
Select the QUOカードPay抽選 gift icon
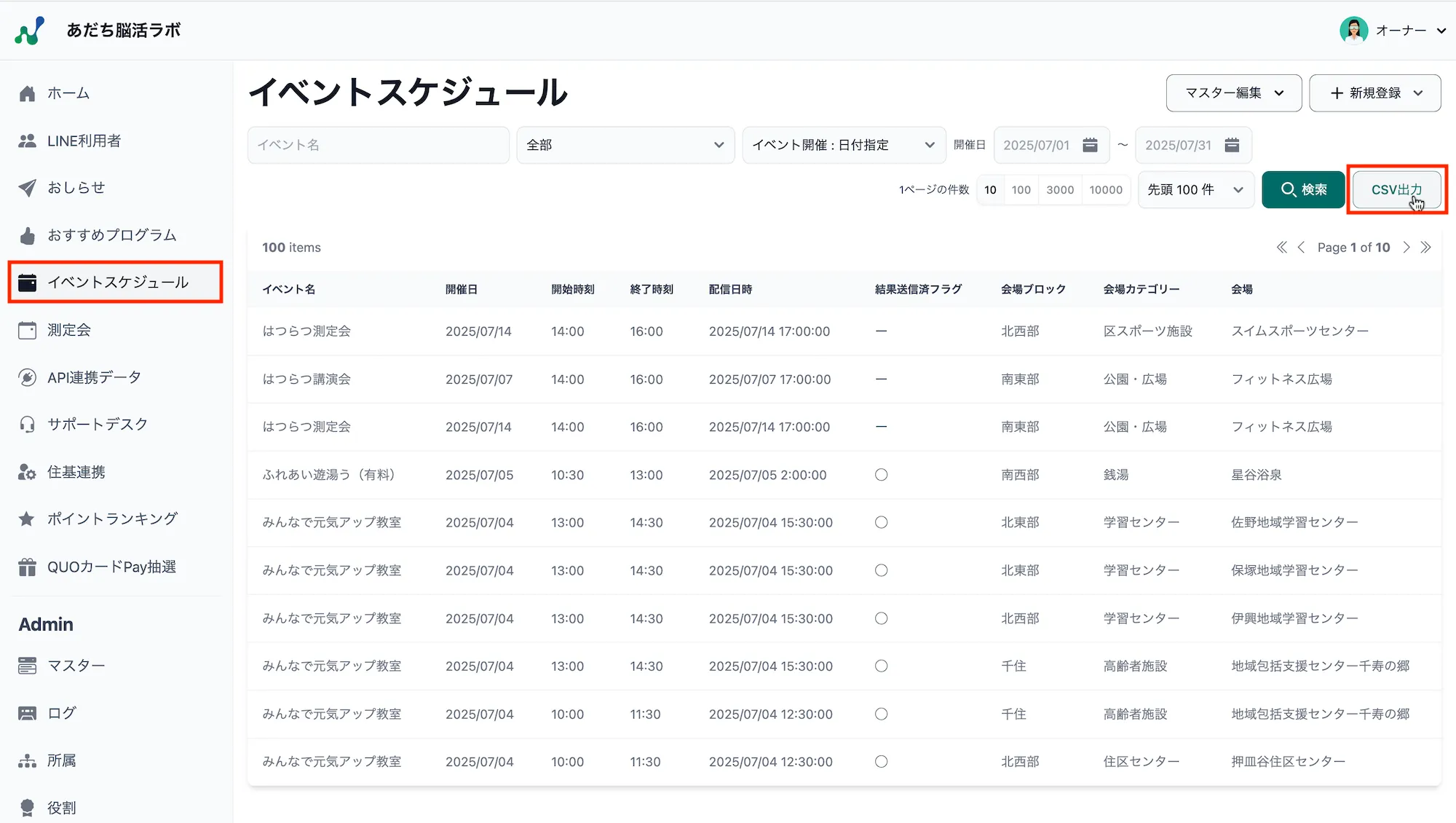tap(27, 566)
